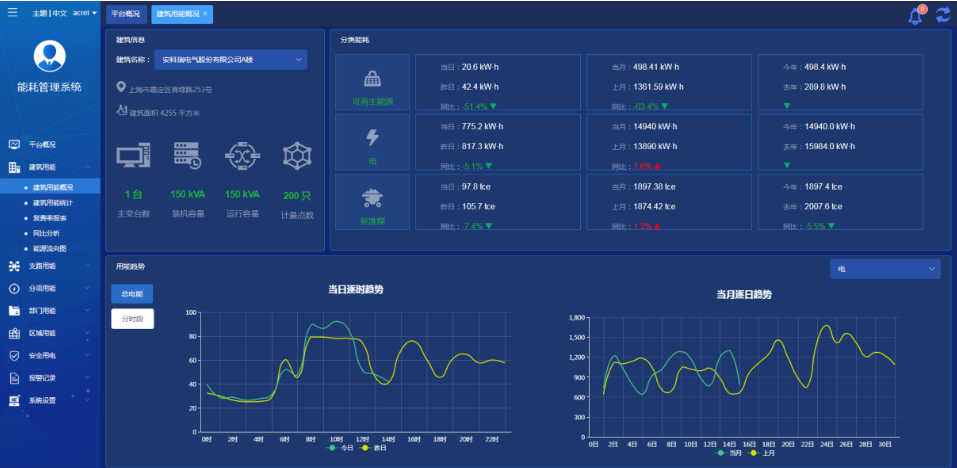
Task: Toggle 上月 series in monthly chart legend
Action: click(x=765, y=453)
